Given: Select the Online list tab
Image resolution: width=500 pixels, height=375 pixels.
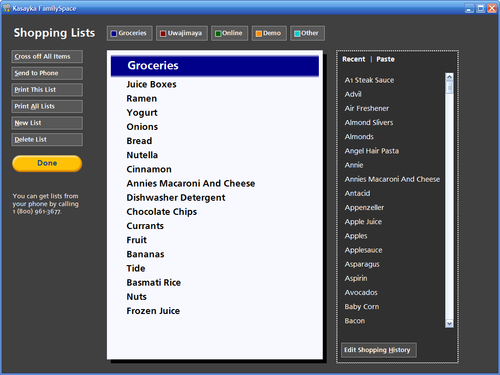Looking at the screenshot, I should coord(229,33).
